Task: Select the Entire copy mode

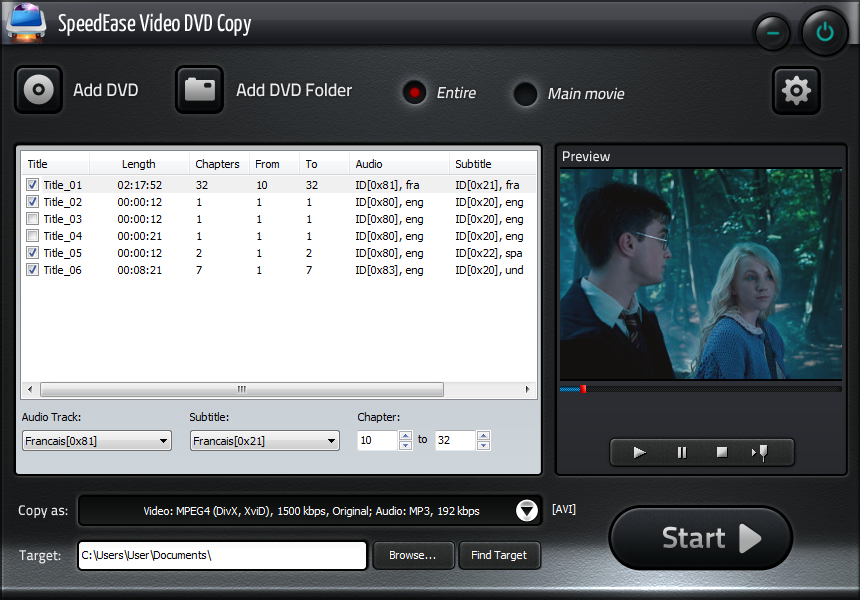Action: click(x=414, y=93)
